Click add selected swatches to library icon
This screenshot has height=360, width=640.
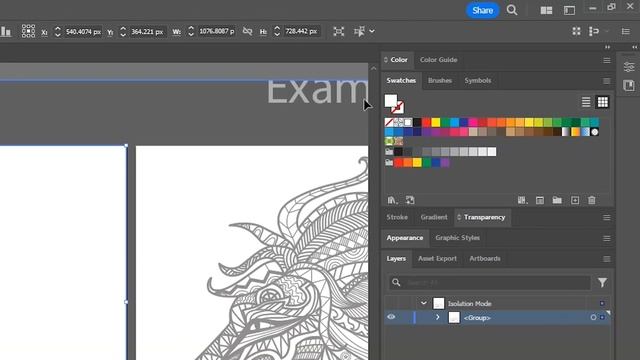pos(410,200)
